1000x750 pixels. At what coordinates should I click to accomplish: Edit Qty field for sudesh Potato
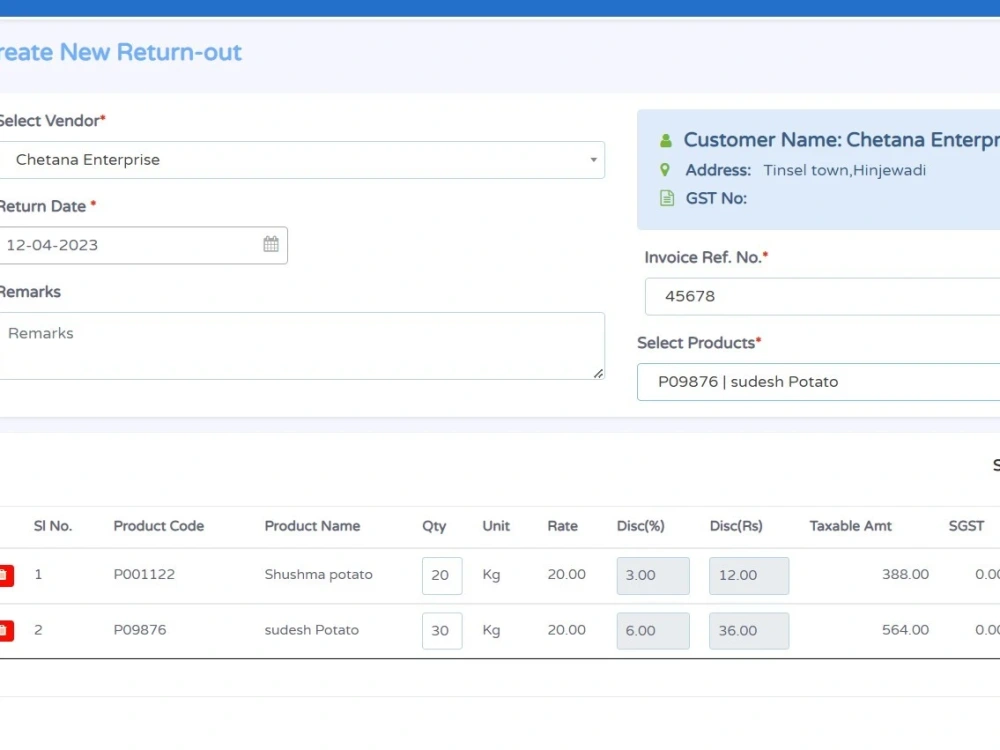(442, 631)
